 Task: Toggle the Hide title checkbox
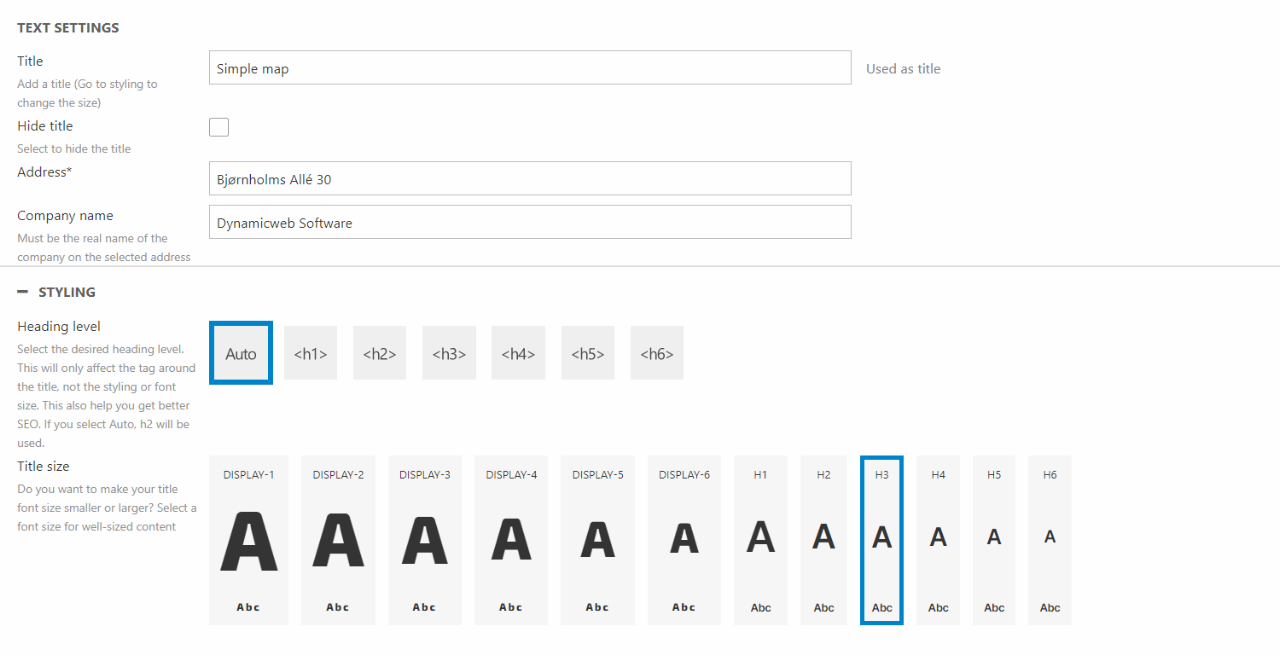point(219,127)
